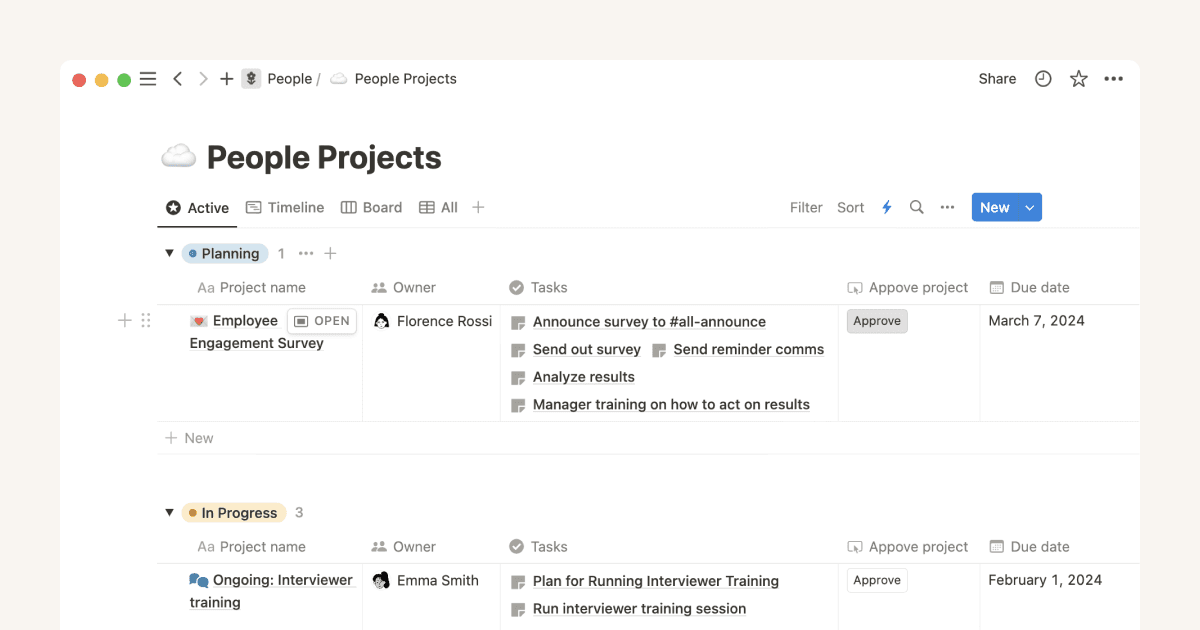Viewport: 1200px width, 630px height.
Task: Open the Send out survey task
Action: pyautogui.click(x=587, y=349)
